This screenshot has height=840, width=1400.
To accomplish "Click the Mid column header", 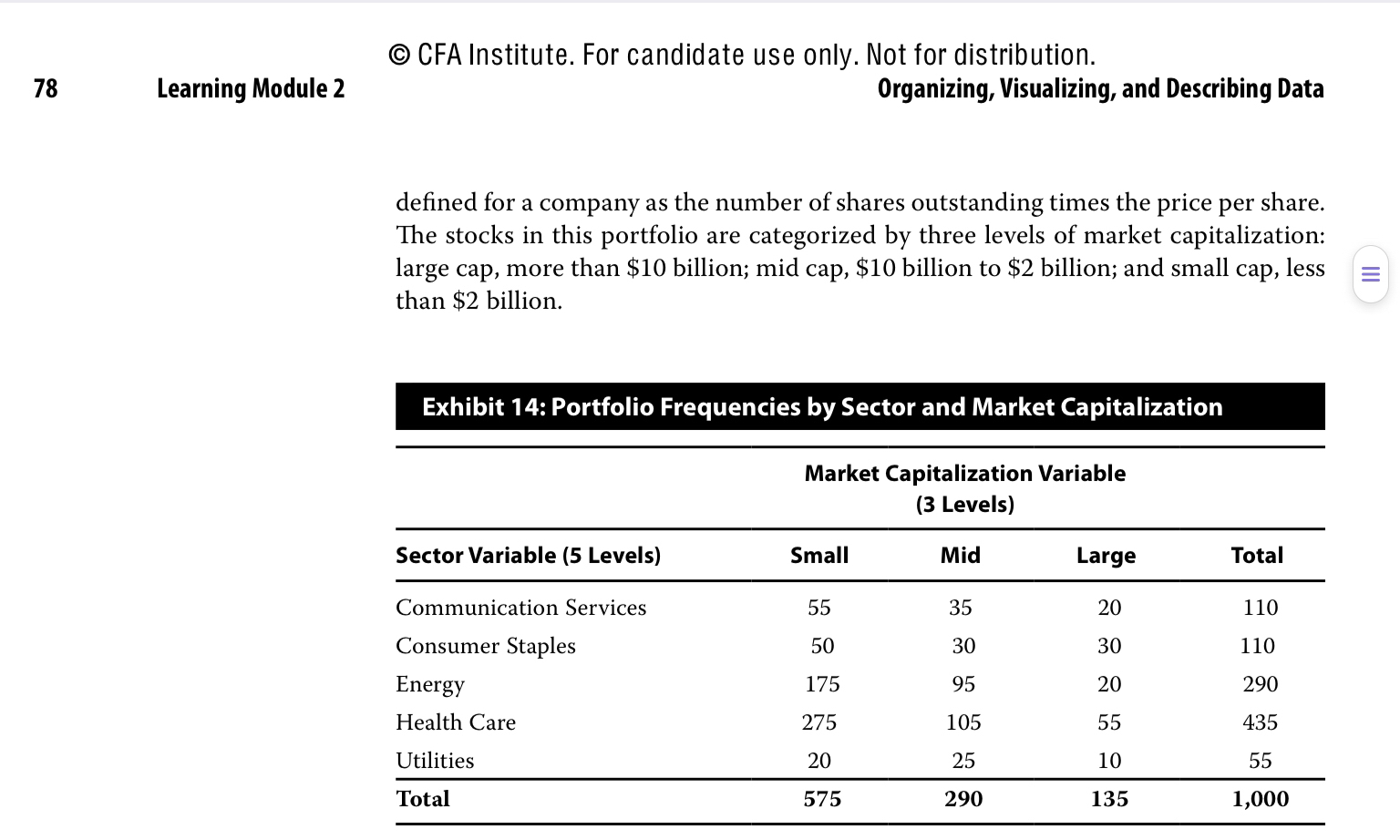I will pos(961,555).
